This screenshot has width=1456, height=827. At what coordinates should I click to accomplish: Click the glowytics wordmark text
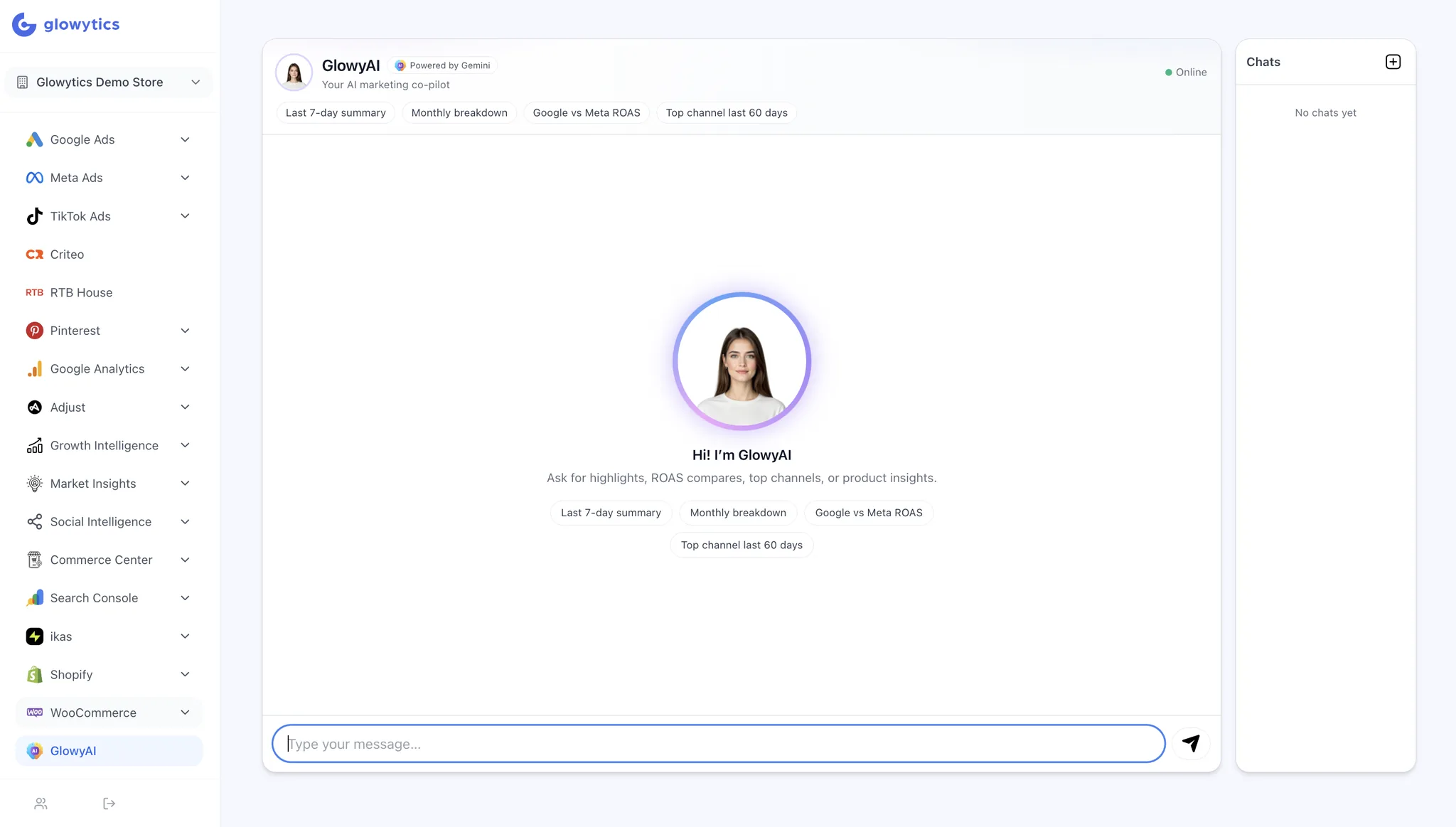[x=82, y=24]
